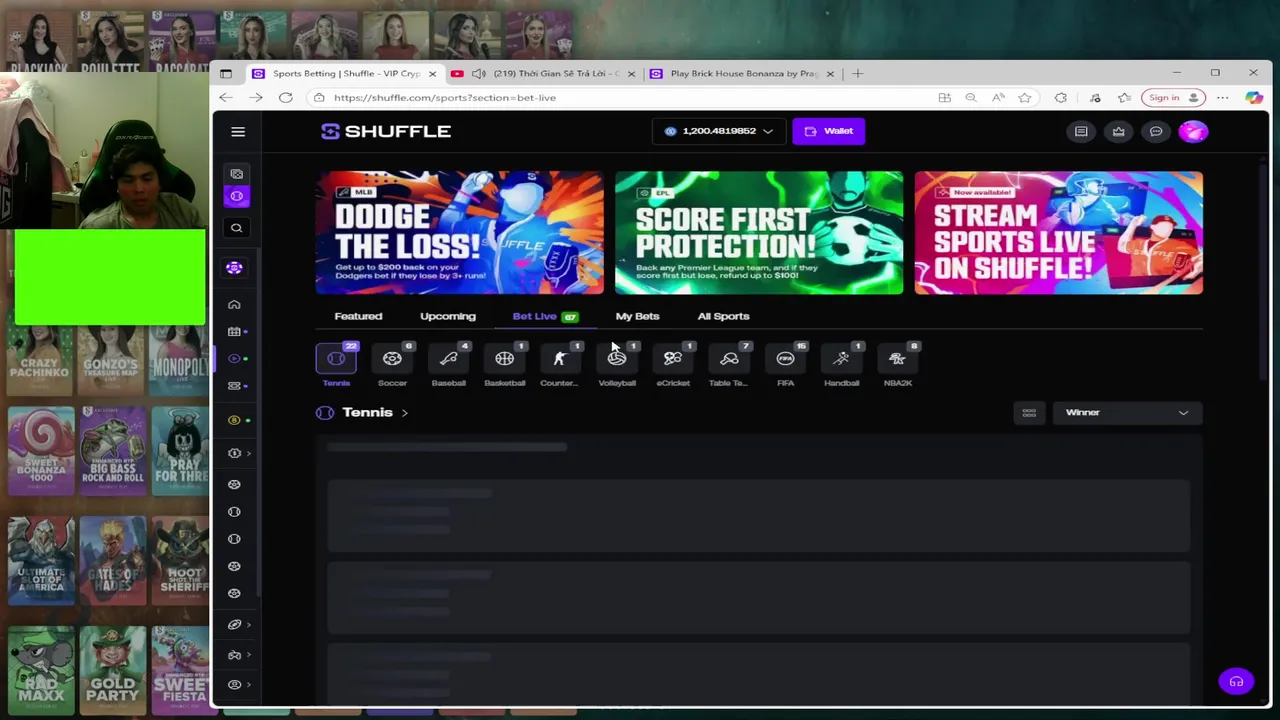The width and height of the screenshot is (1280, 720).
Task: Select Table Tennis sport filter
Action: [729, 366]
